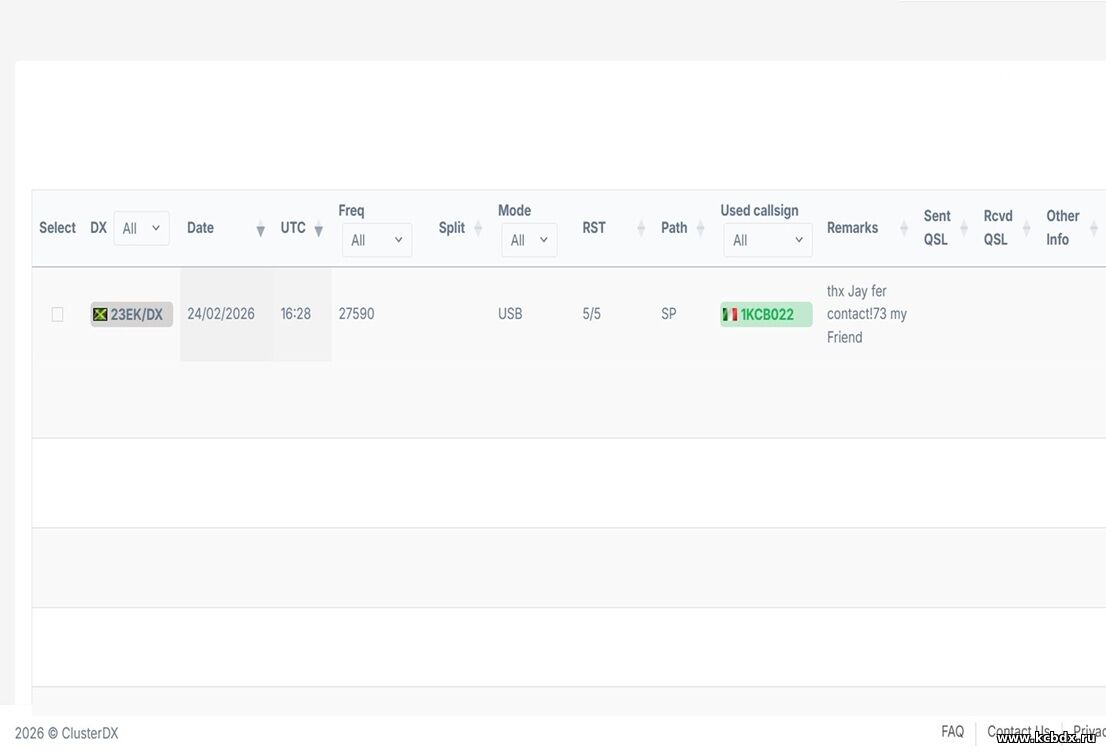Click RST column sort arrows
The width and height of the screenshot is (1106, 753).
pos(641,229)
